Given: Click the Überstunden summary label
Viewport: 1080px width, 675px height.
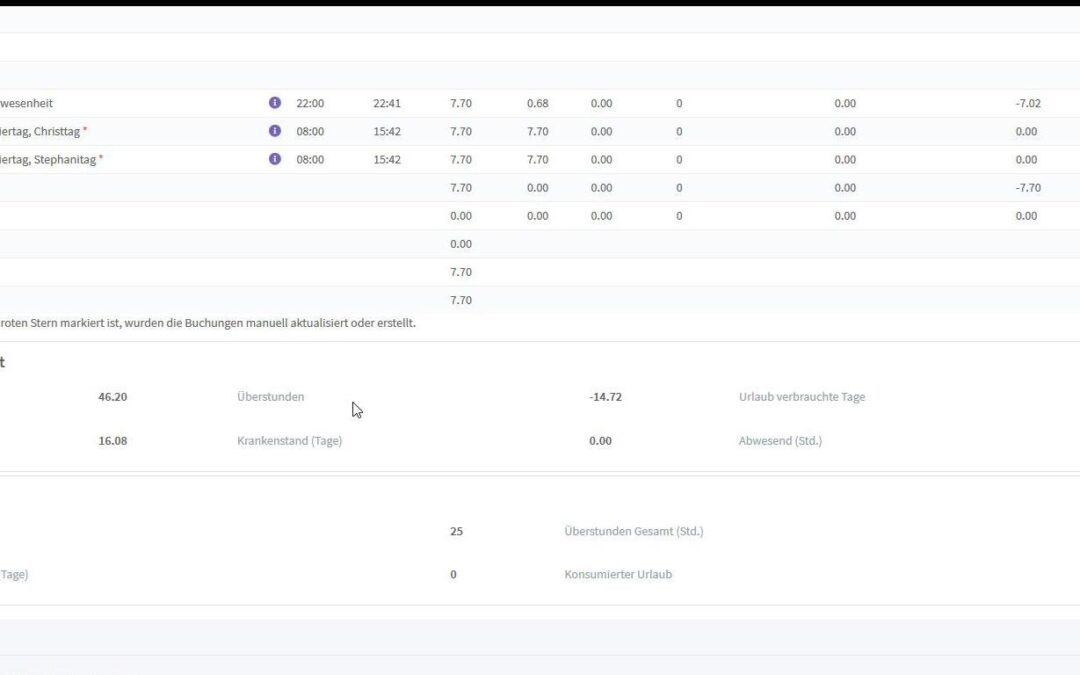Looking at the screenshot, I should pyautogui.click(x=270, y=396).
